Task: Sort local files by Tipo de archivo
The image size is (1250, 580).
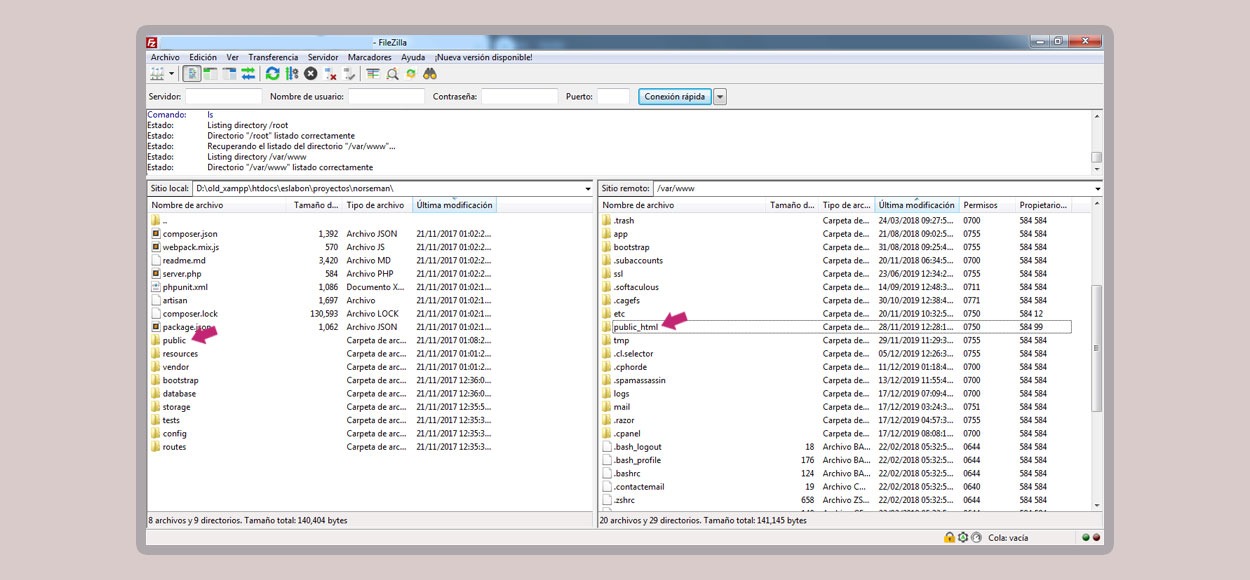Action: (x=377, y=205)
